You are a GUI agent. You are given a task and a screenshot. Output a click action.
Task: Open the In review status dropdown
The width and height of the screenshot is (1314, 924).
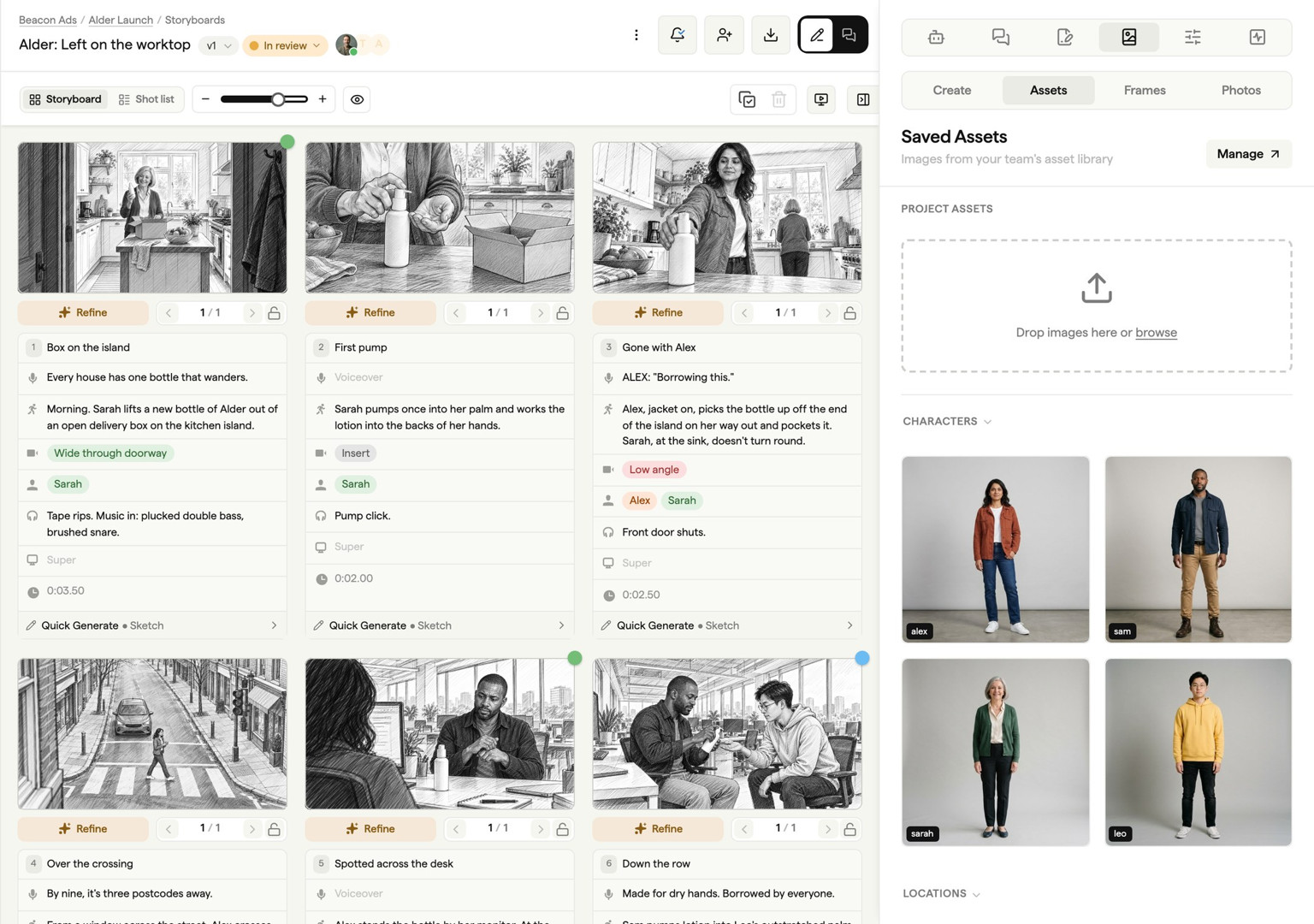coord(285,45)
